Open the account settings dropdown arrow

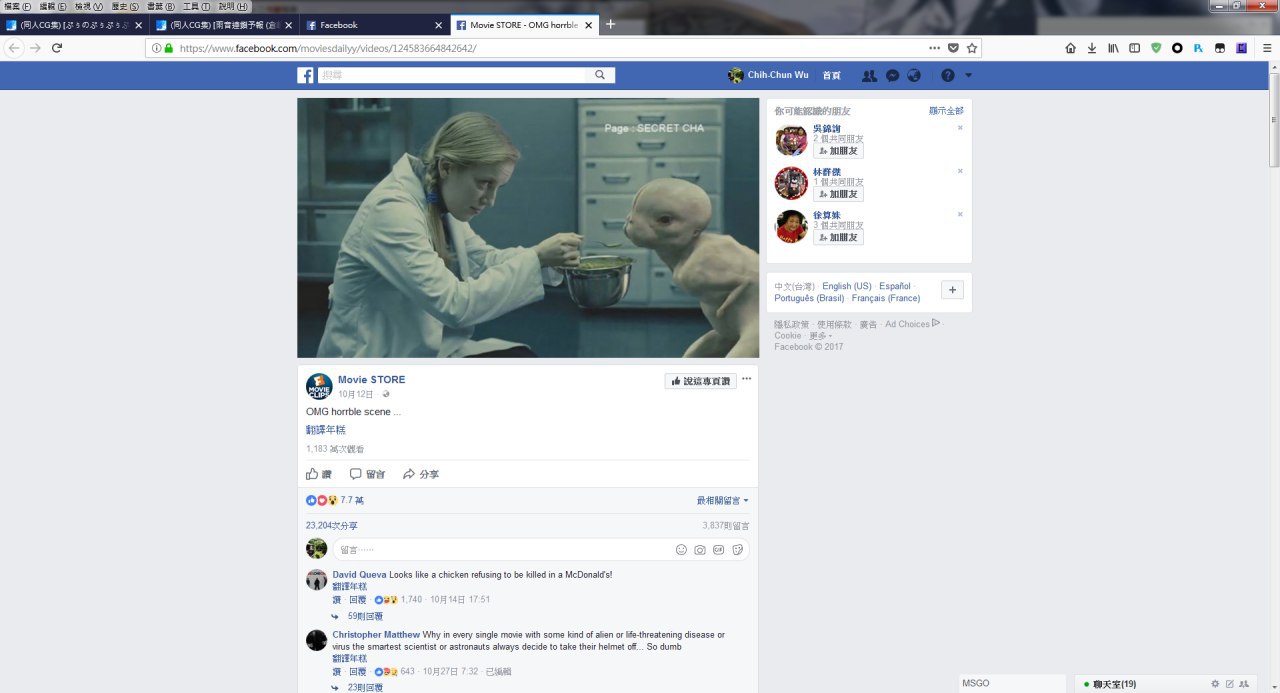pos(968,76)
